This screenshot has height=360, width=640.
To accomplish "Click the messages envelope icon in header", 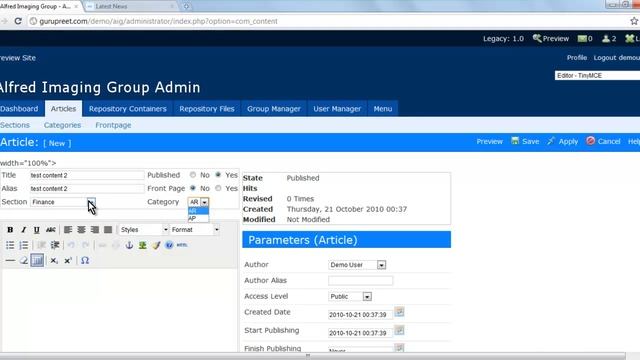I will click(x=582, y=38).
